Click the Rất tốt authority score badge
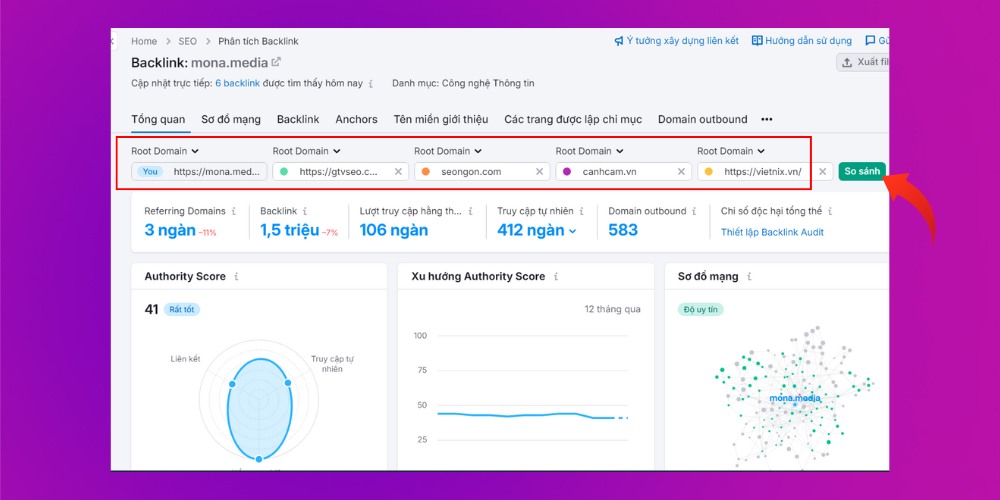Image resolution: width=1000 pixels, height=500 pixels. coord(182,309)
